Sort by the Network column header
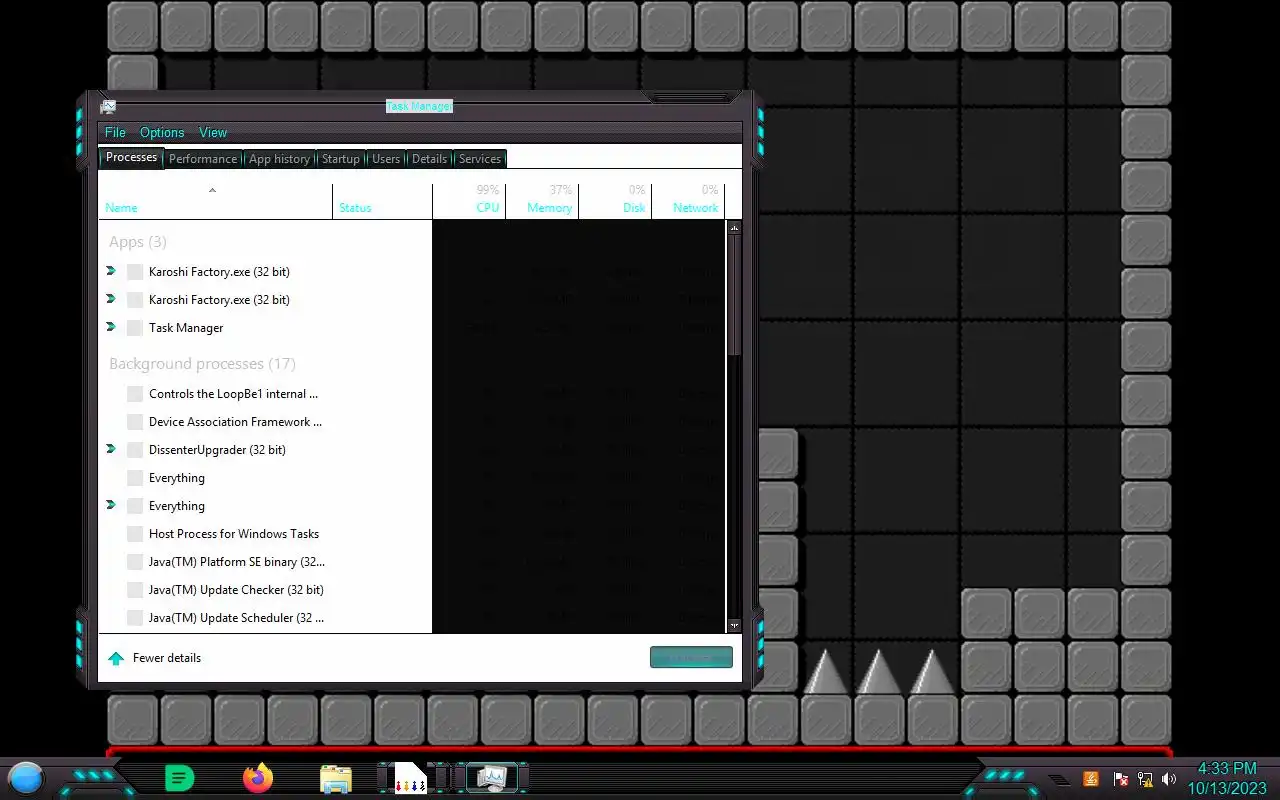This screenshot has height=800, width=1280. coord(688,201)
